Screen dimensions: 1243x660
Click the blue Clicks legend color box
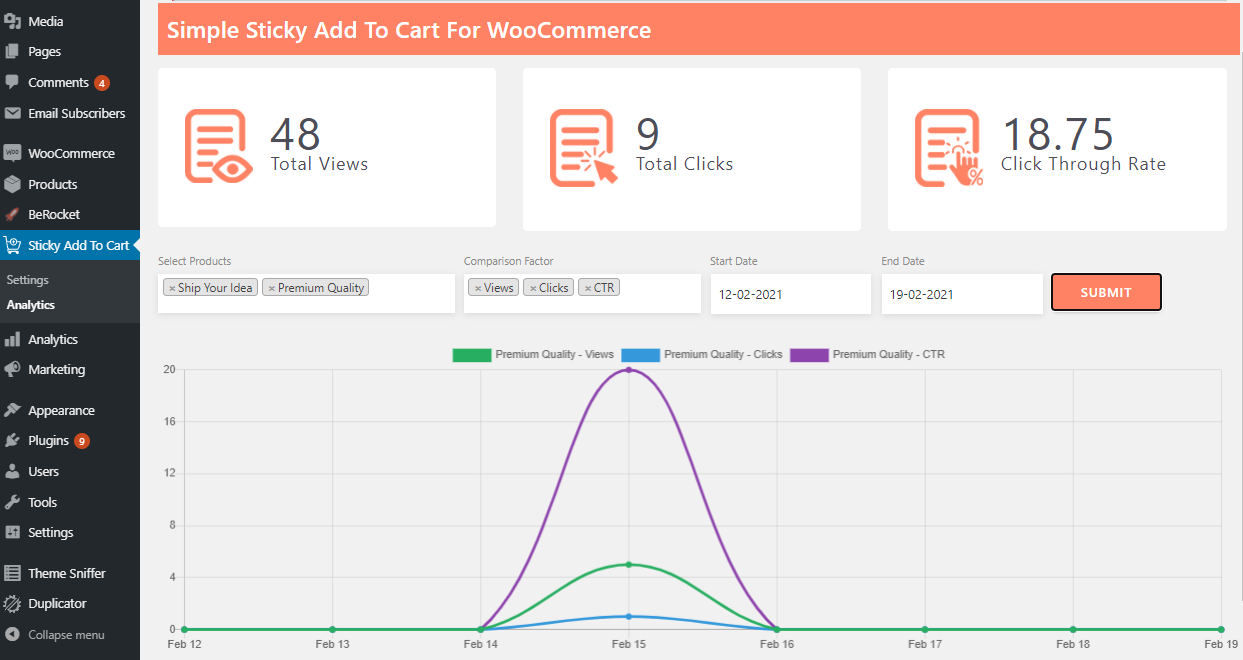(640, 355)
